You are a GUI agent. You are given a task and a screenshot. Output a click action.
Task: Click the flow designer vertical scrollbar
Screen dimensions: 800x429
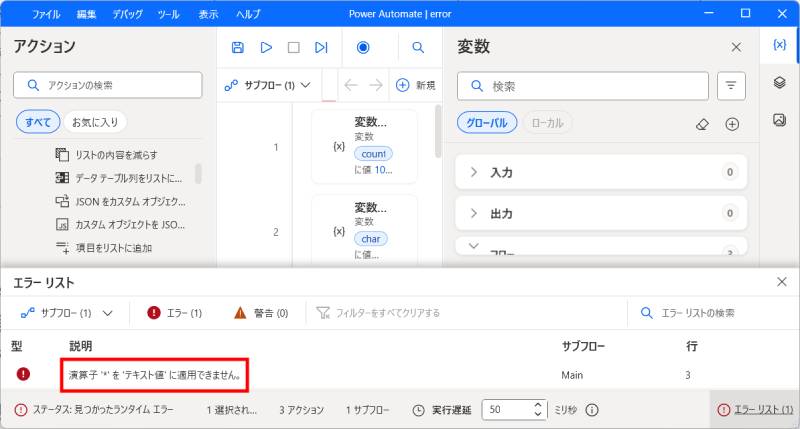pos(438,132)
